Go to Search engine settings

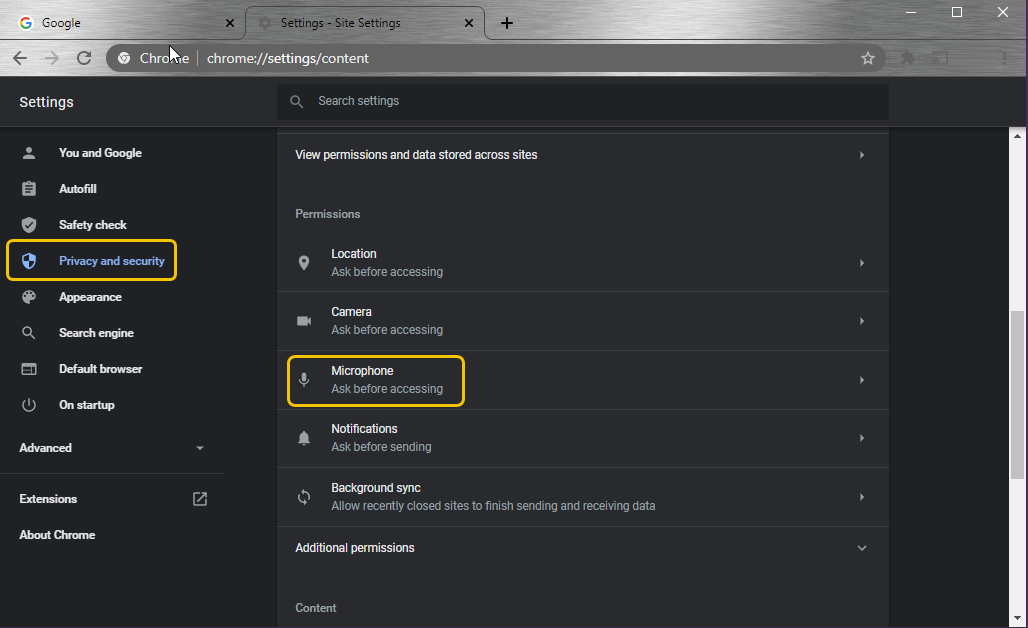pyautogui.click(x=96, y=333)
